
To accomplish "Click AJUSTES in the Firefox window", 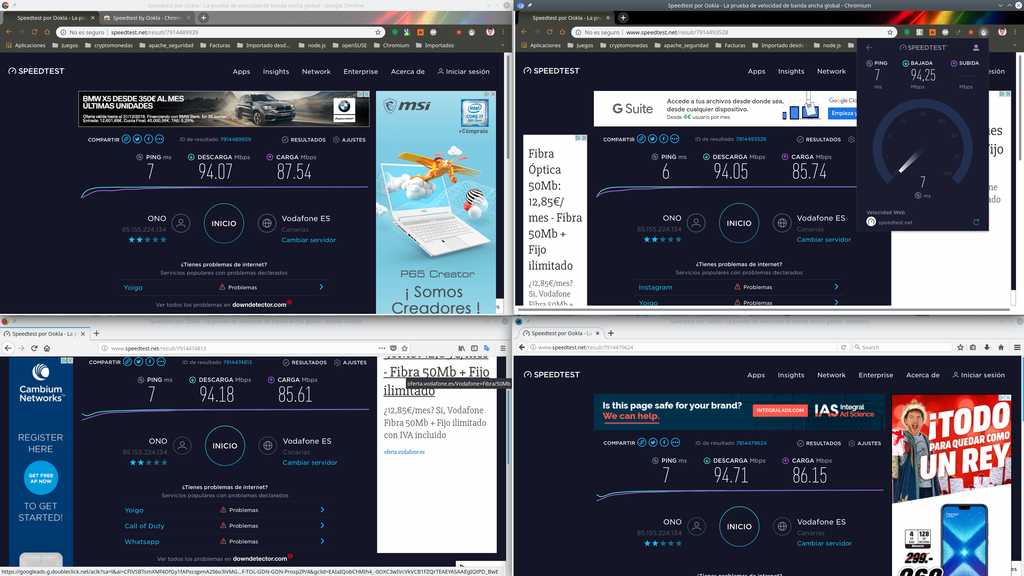I will 351,362.
